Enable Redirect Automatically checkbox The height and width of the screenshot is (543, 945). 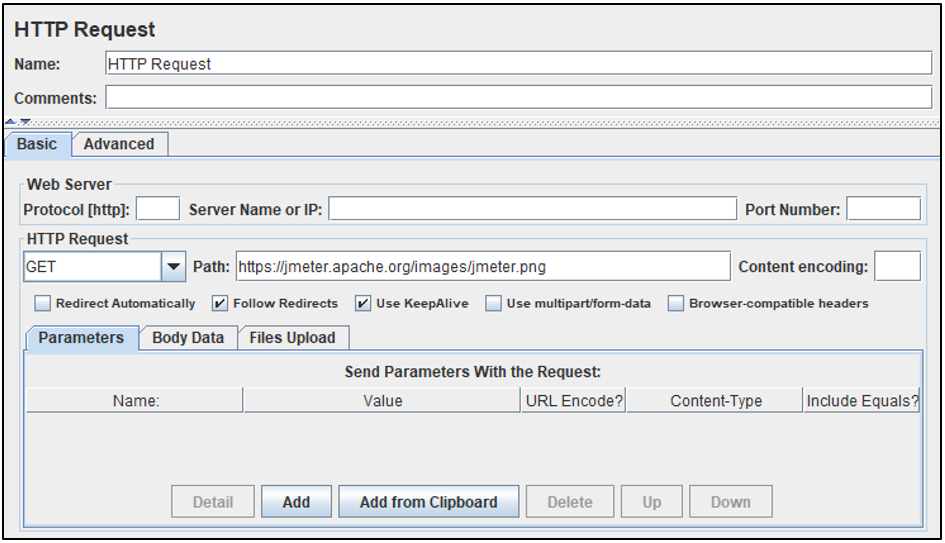click(43, 303)
